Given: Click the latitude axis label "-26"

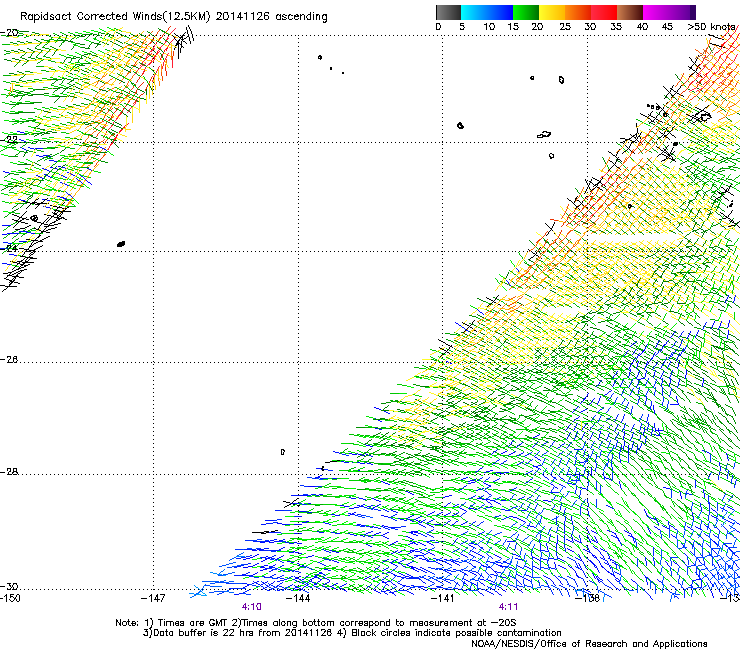Looking at the screenshot, I should (x=9, y=360).
